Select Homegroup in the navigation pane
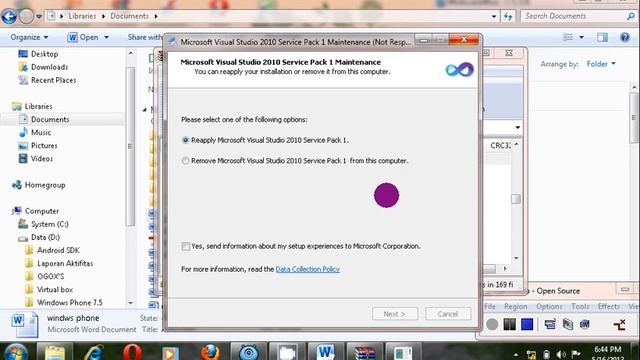Viewport: 640px width, 360px height. (x=45, y=185)
